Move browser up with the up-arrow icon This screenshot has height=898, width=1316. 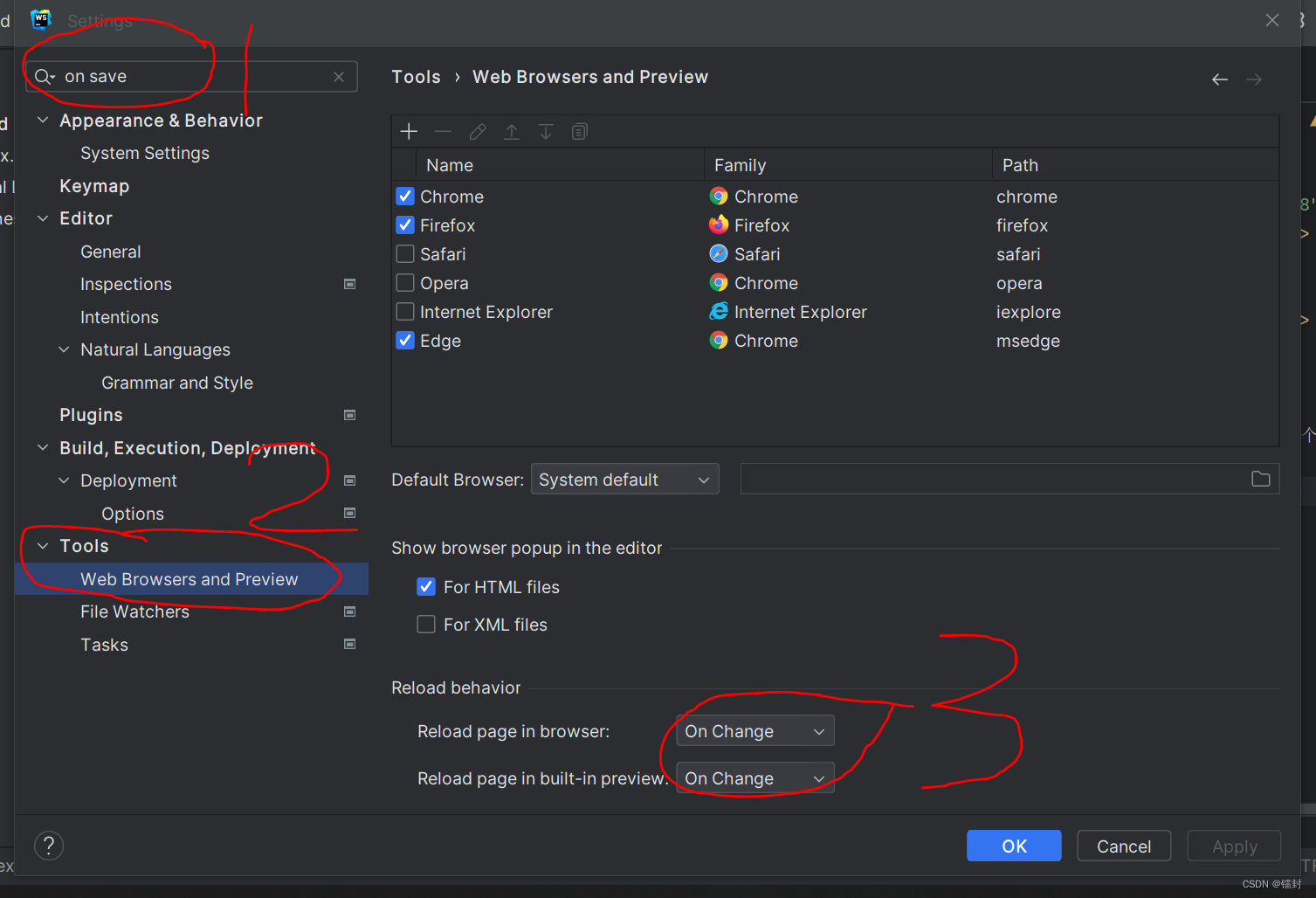512,131
